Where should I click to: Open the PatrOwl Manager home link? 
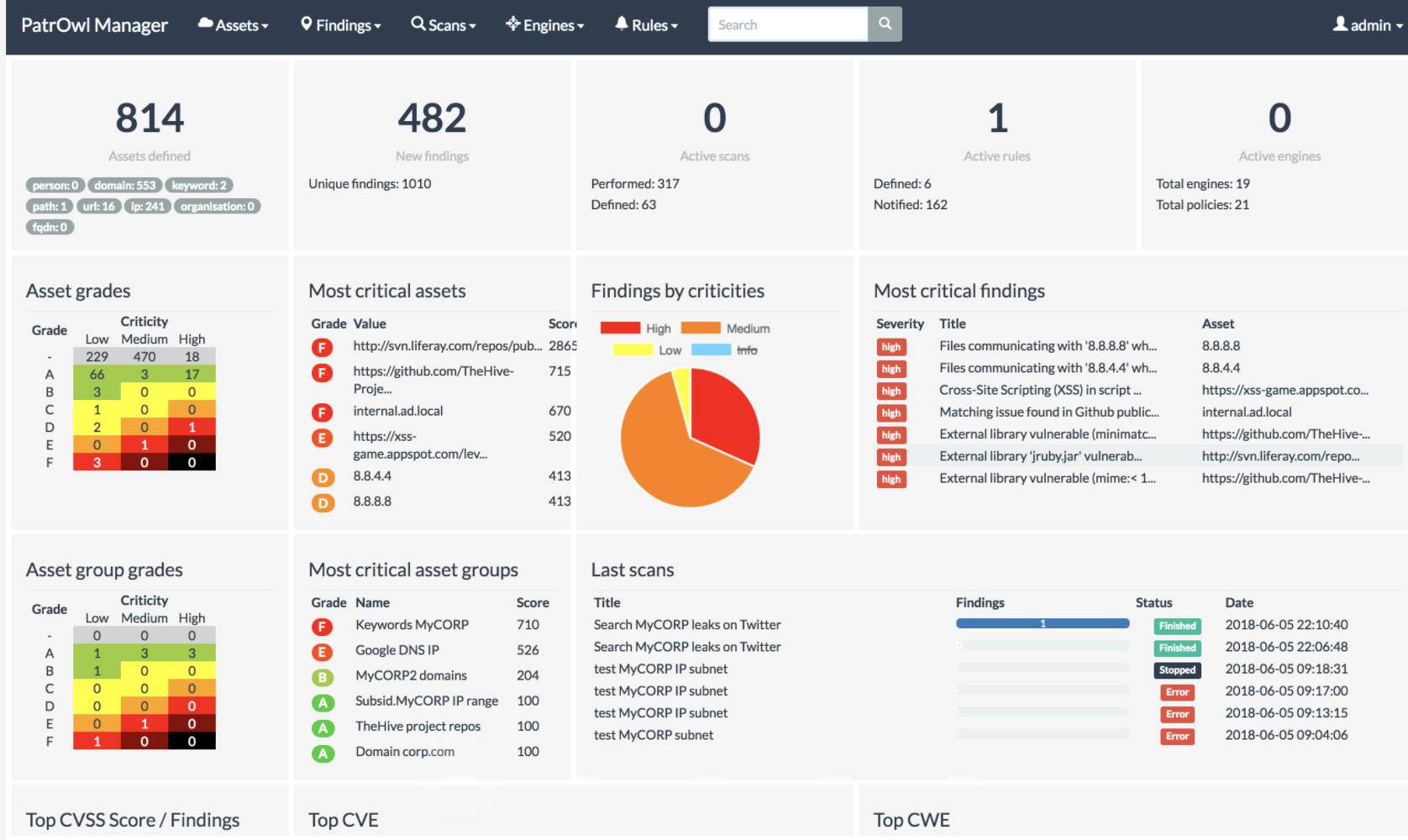(94, 25)
